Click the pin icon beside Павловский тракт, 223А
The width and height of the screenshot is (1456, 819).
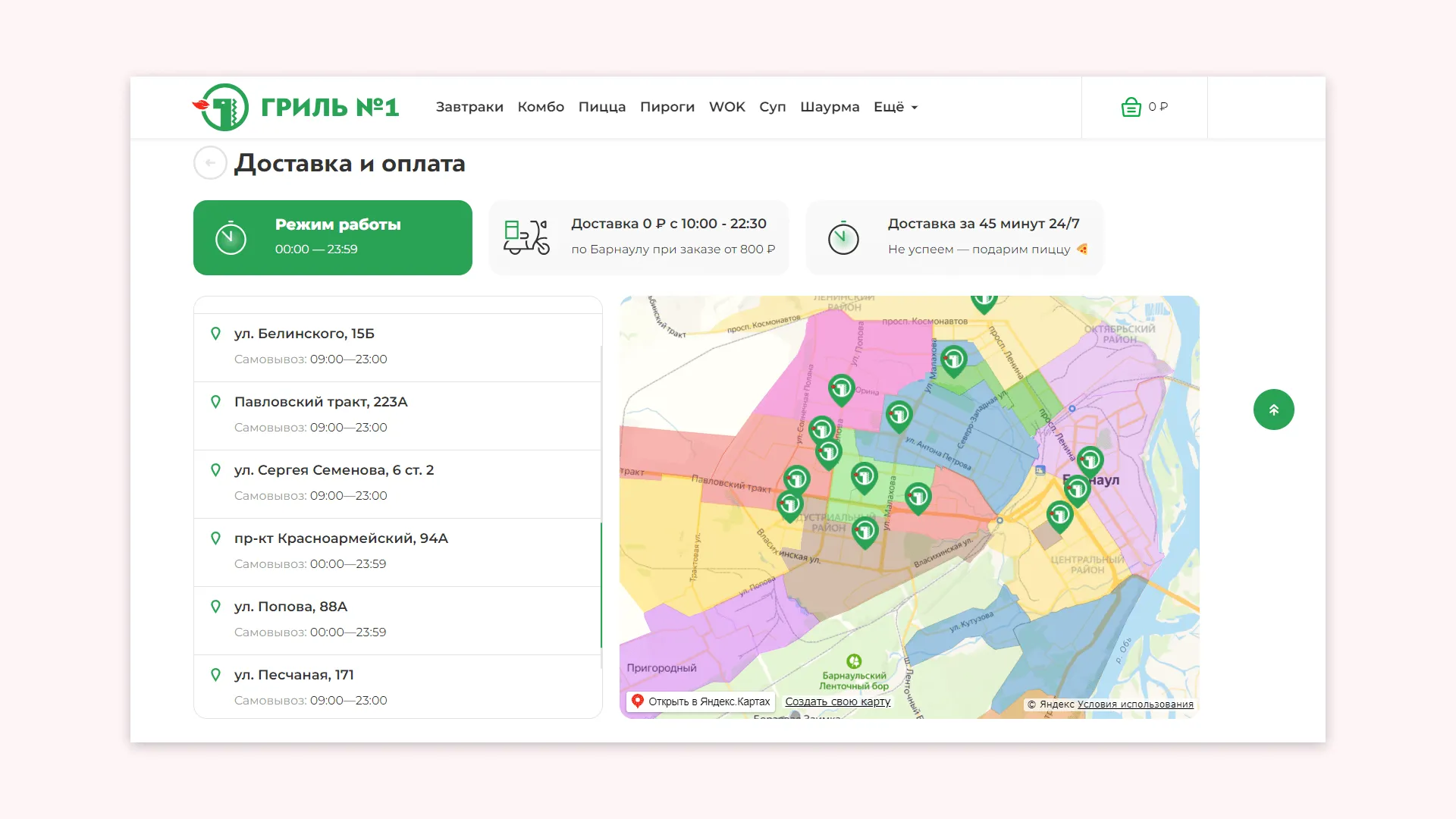coord(215,401)
